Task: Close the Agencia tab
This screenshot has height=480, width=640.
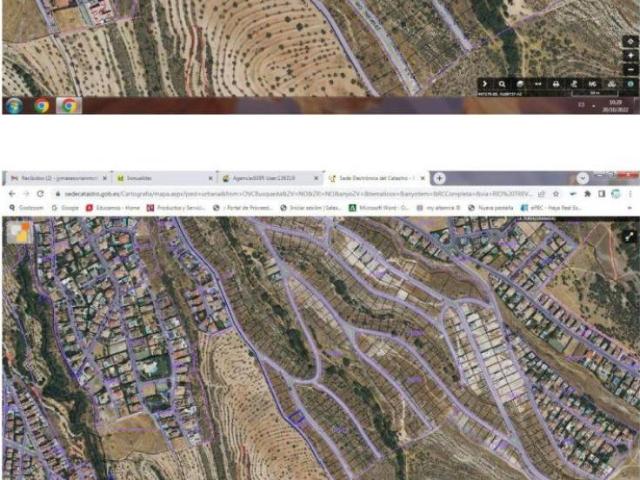Action: (x=316, y=178)
